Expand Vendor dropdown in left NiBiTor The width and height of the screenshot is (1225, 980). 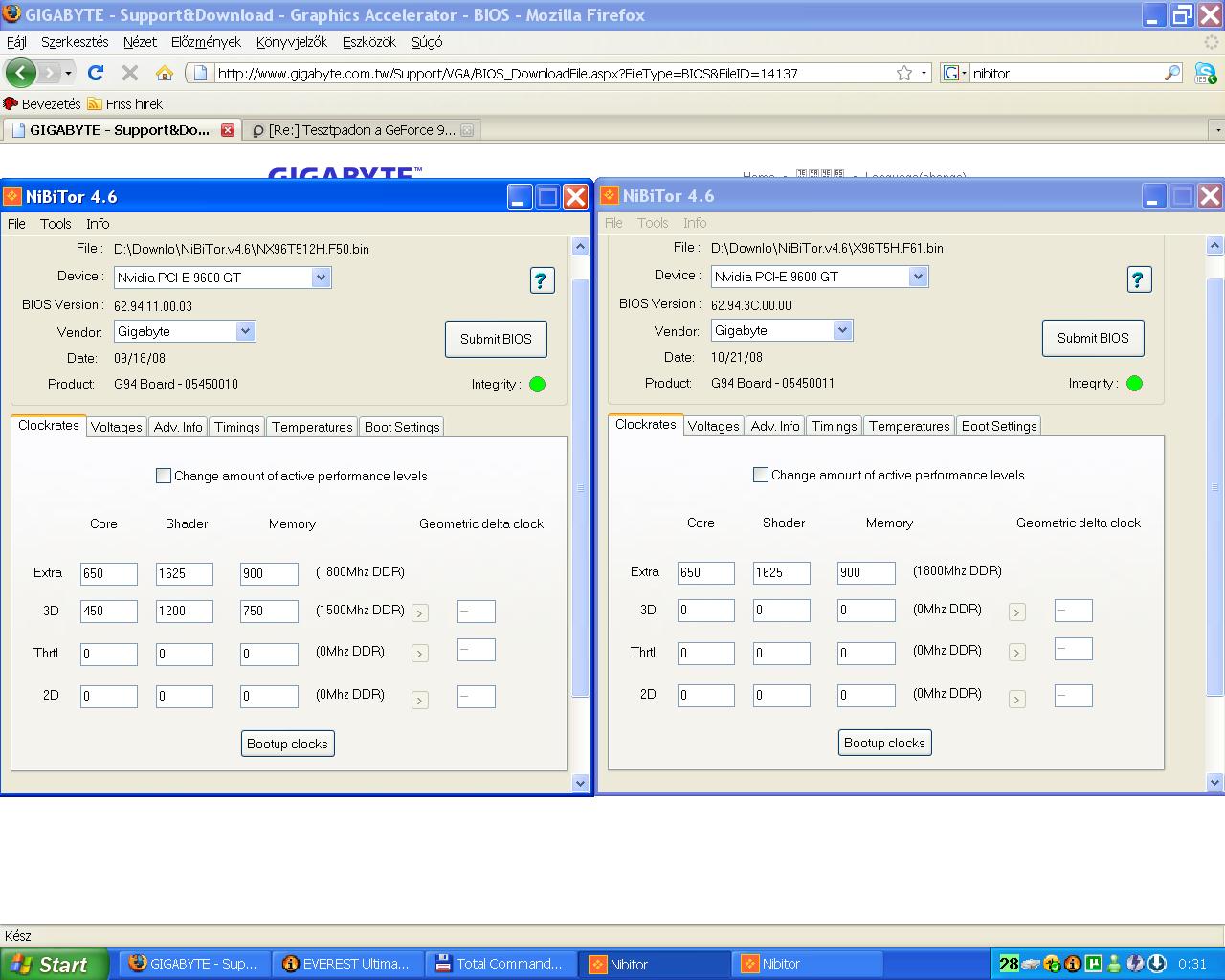click(245, 331)
